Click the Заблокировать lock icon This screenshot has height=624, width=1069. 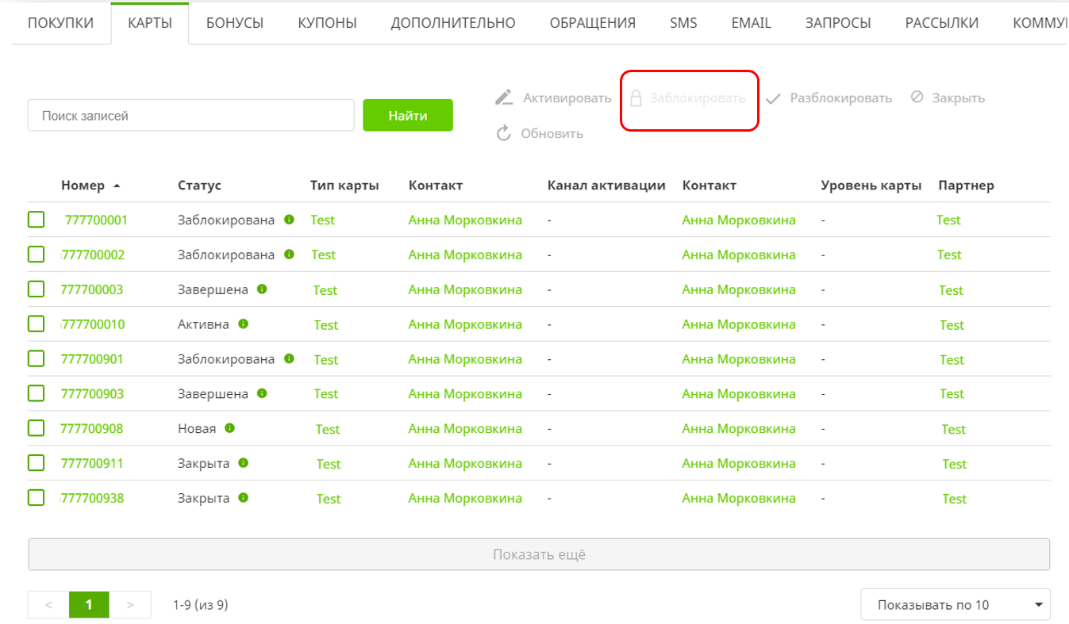click(x=635, y=98)
